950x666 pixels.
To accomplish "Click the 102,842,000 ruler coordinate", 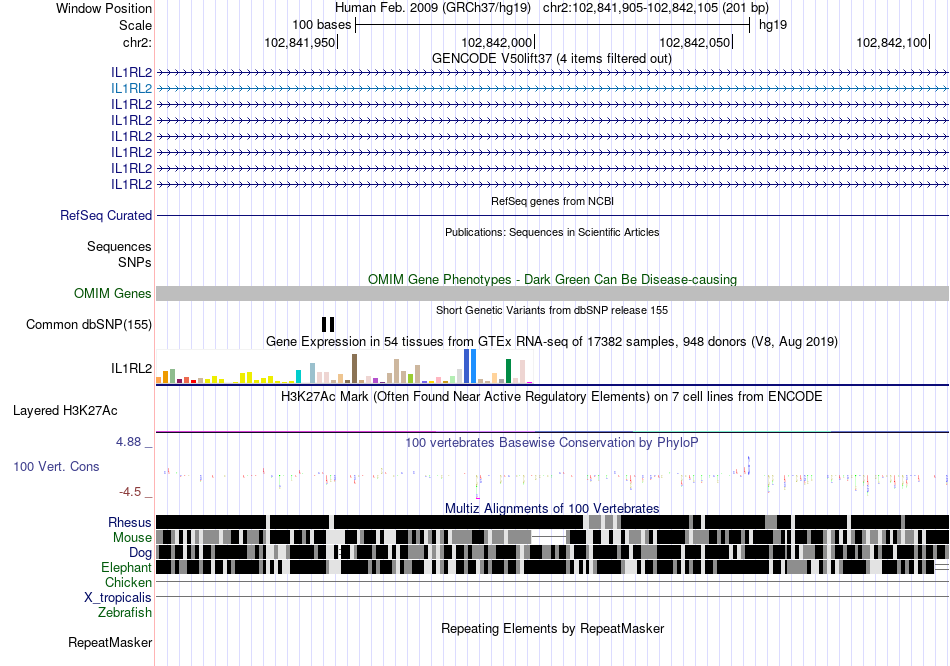I will (x=497, y=42).
